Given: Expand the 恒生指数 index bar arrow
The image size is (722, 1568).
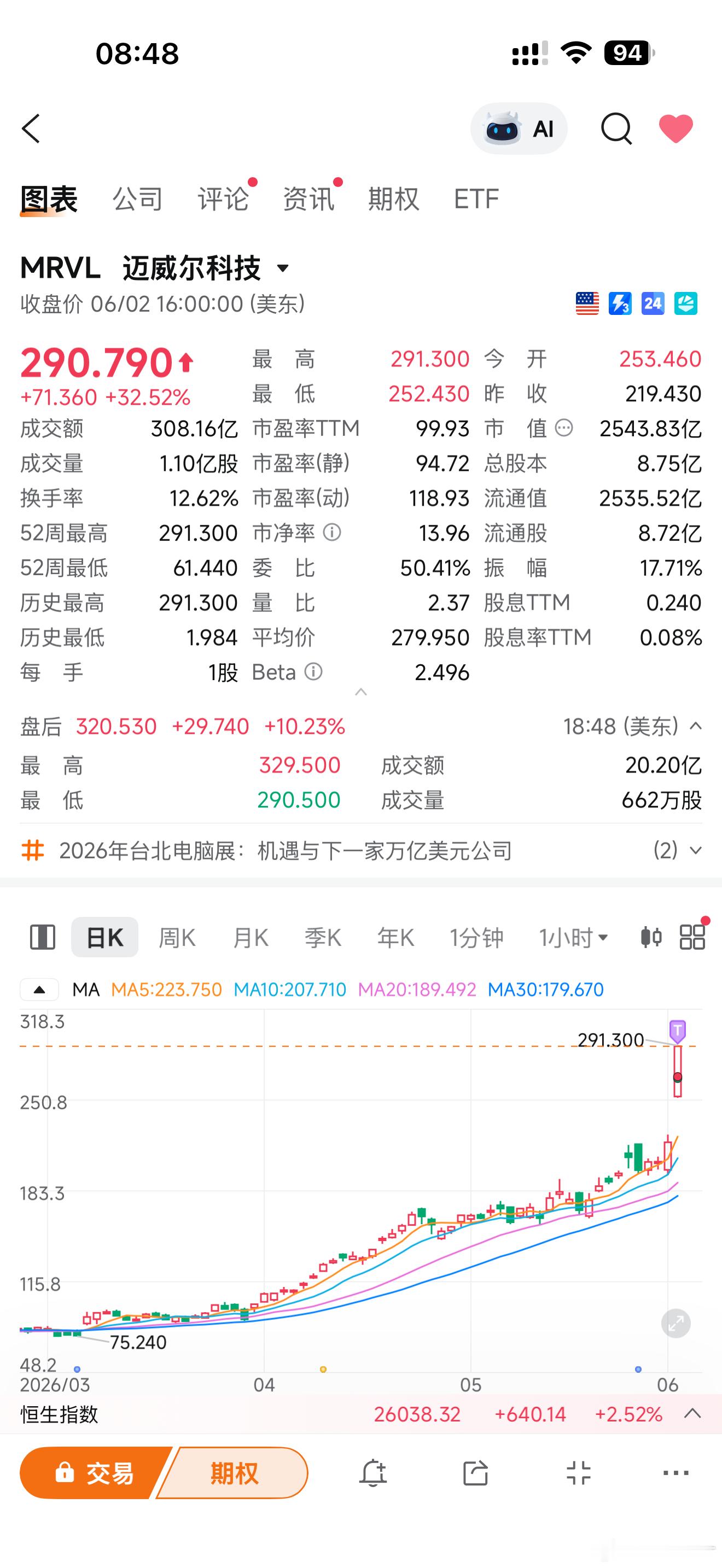Looking at the screenshot, I should [693, 1413].
